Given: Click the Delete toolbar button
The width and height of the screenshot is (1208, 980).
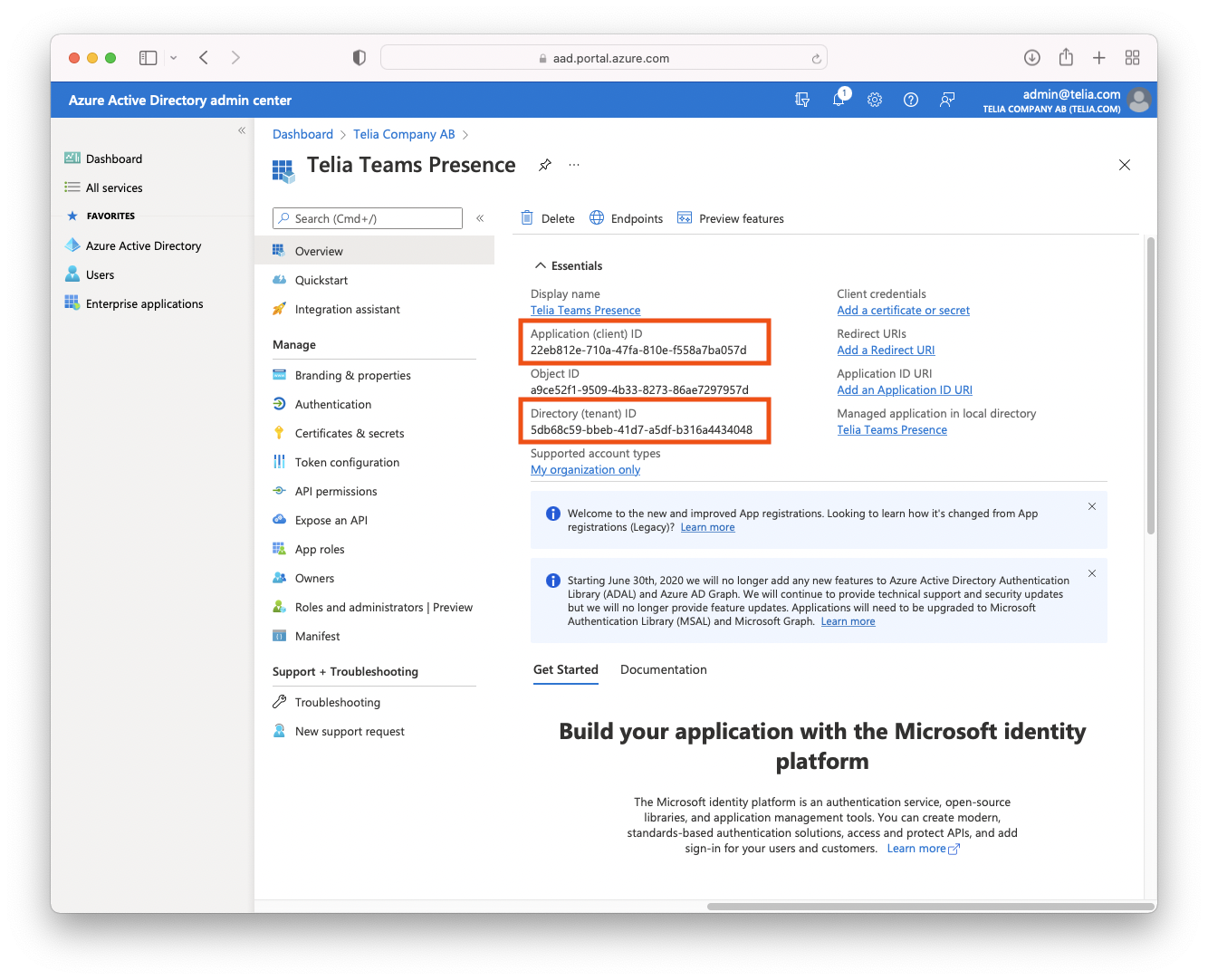Looking at the screenshot, I should (548, 218).
